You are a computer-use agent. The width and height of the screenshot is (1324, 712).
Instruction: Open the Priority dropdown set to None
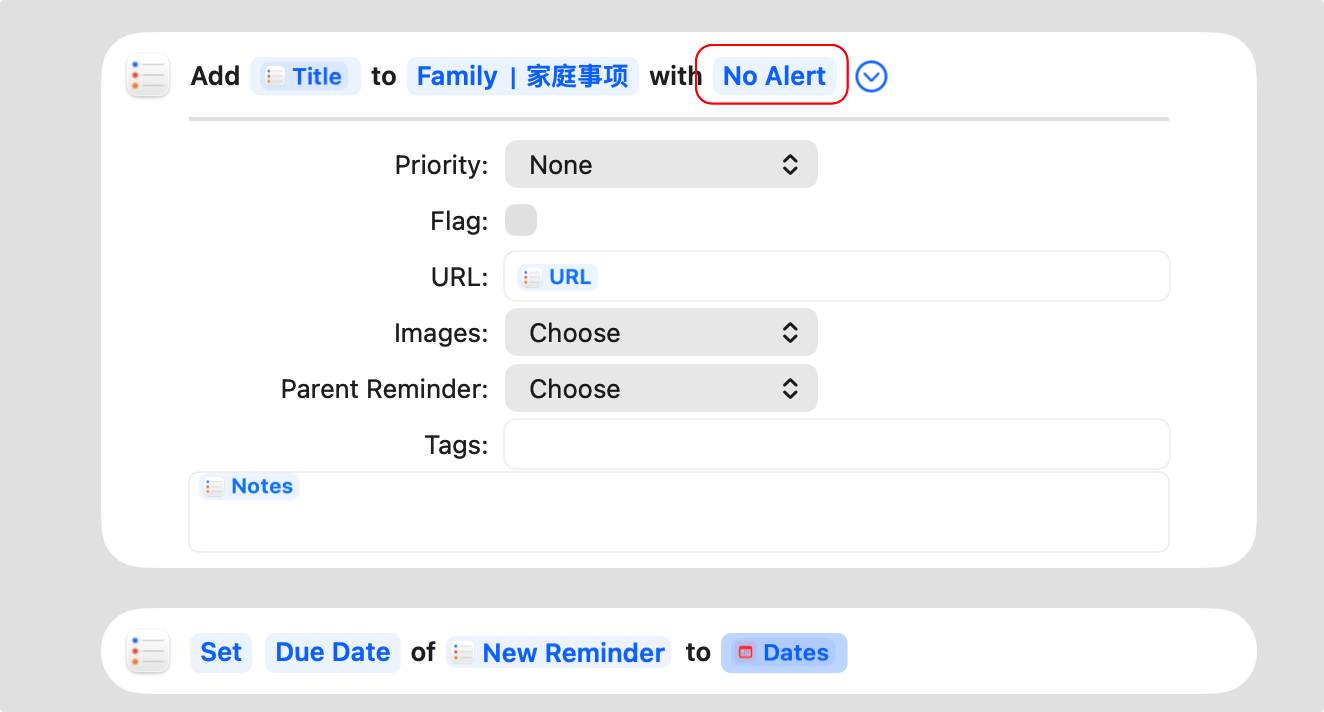pyautogui.click(x=661, y=165)
